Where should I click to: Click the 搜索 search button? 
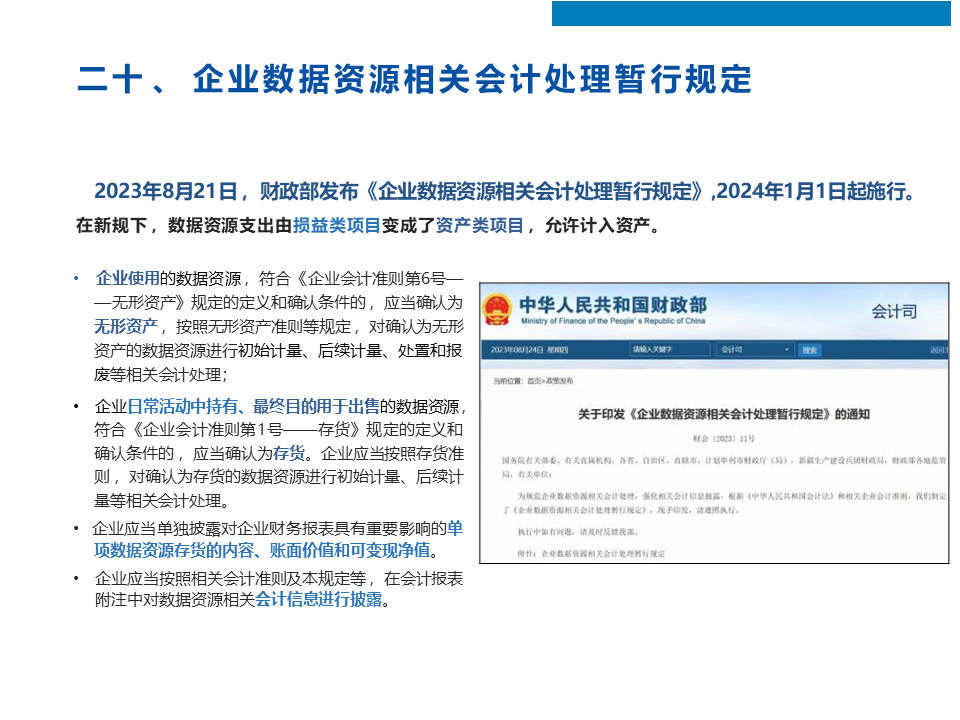[810, 350]
